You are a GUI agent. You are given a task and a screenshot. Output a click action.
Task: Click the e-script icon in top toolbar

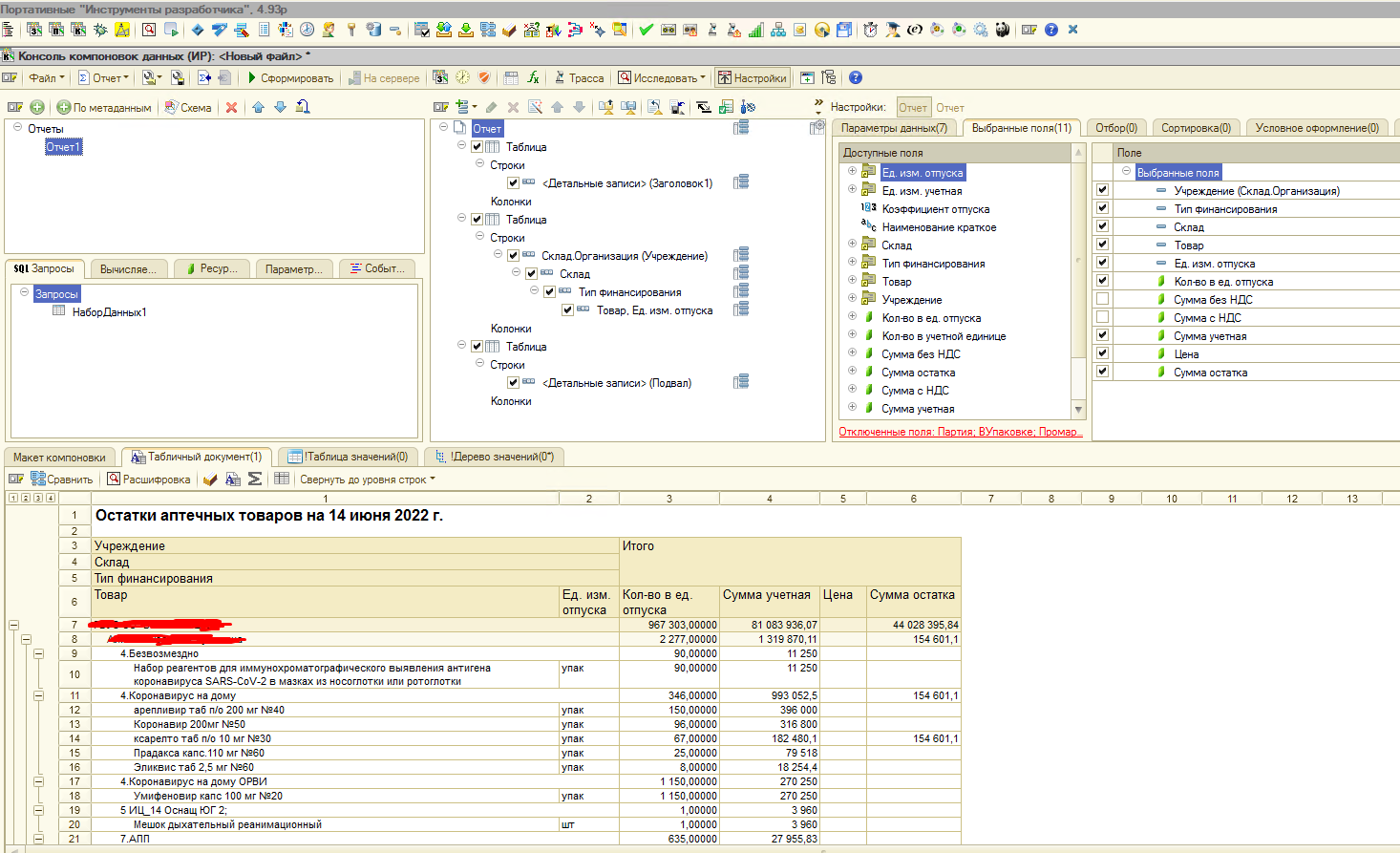pos(915,30)
